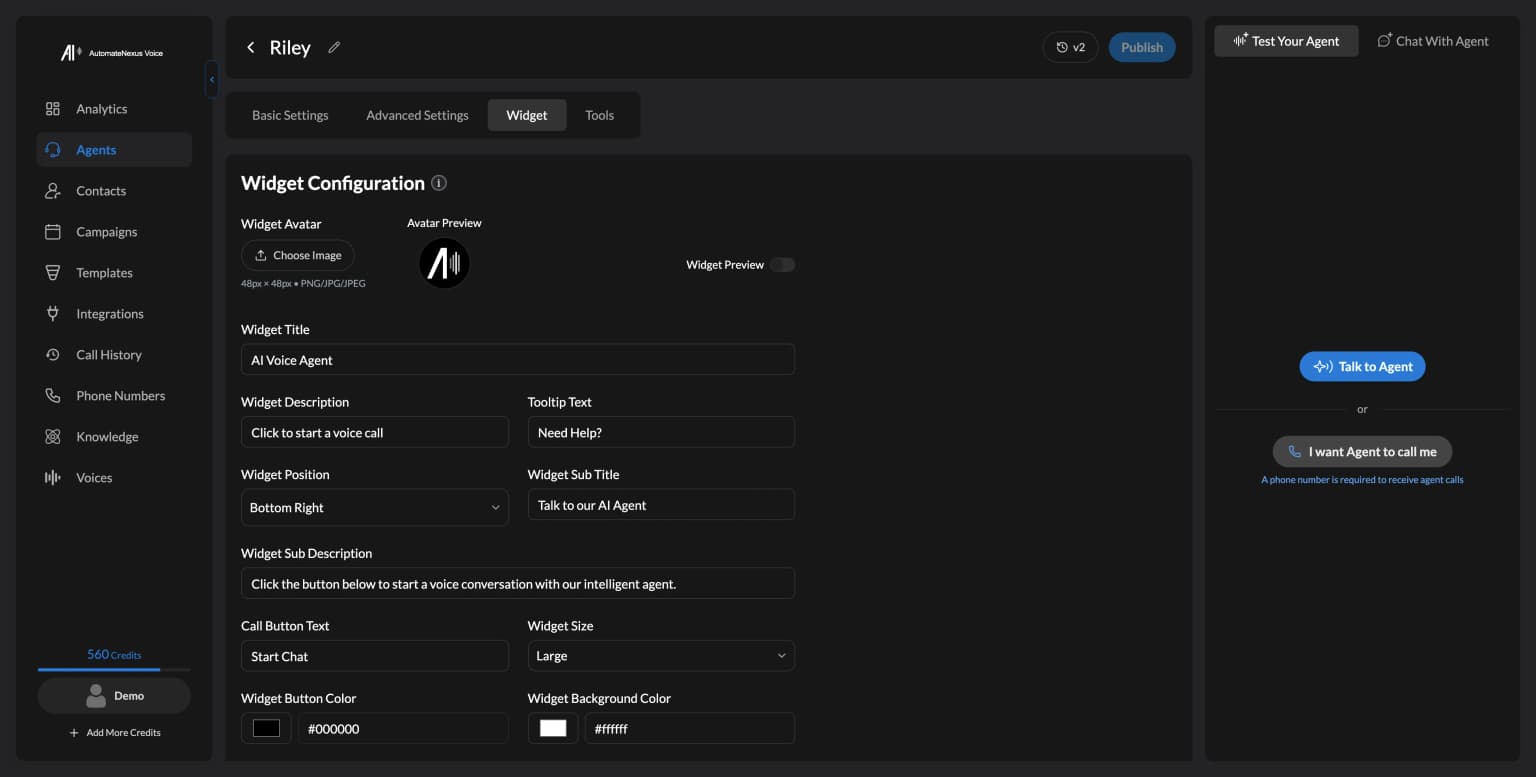Viewport: 1536px width, 777px height.
Task: Click the 560 Credits text
Action: point(114,654)
